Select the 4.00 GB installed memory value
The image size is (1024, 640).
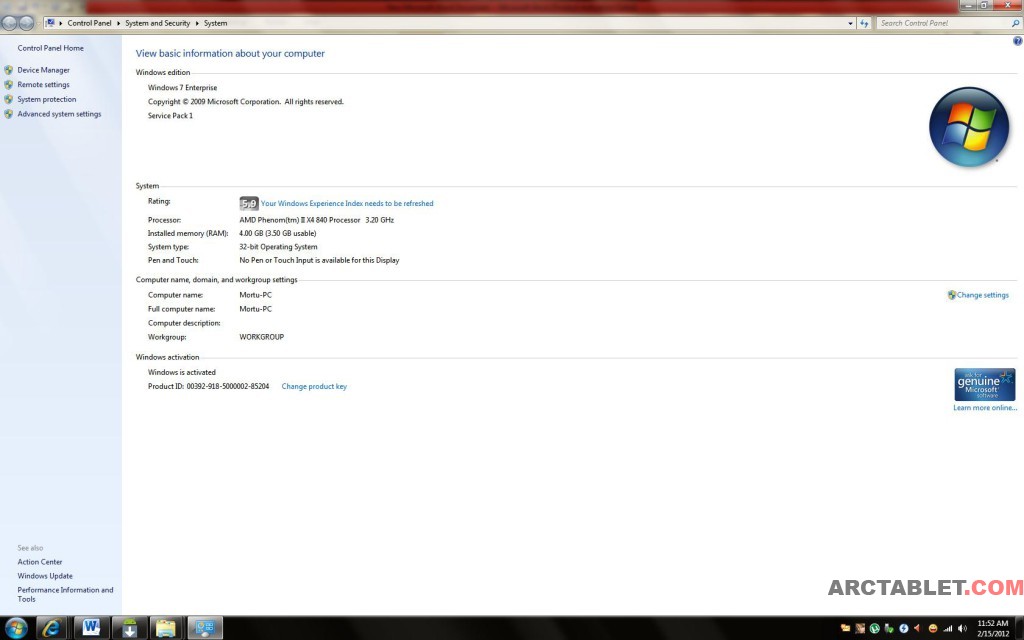coord(278,233)
